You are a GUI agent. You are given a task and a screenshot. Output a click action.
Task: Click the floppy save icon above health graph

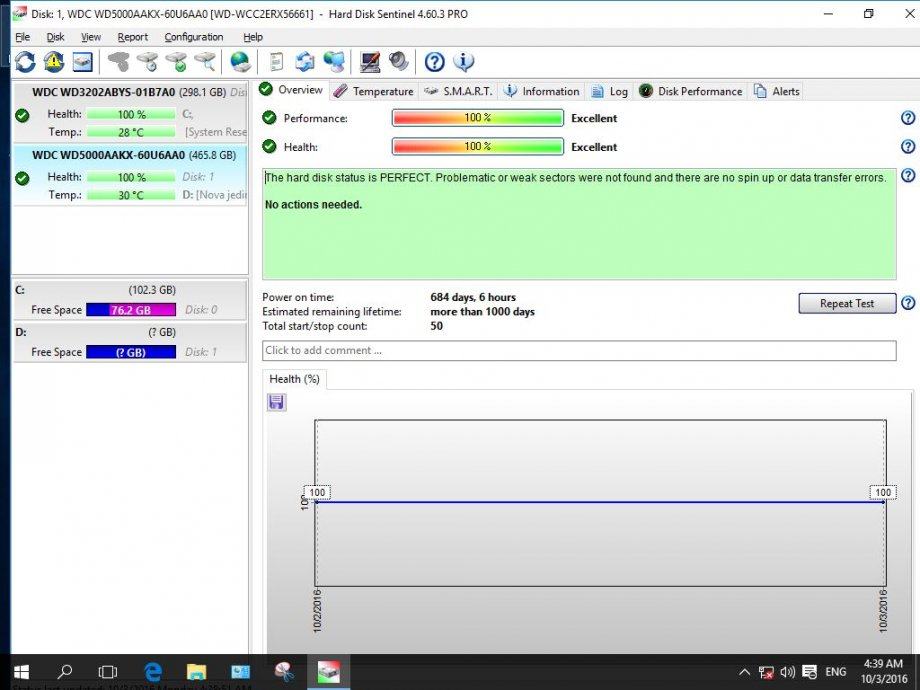click(x=276, y=402)
